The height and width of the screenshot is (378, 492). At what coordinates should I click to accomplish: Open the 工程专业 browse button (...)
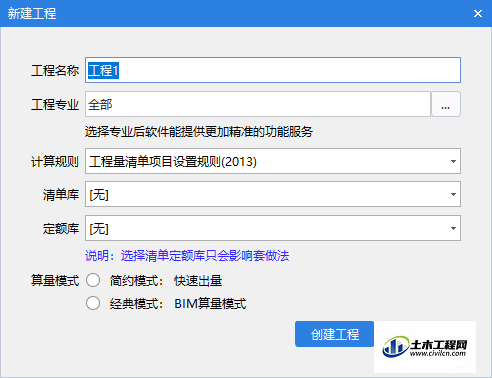point(446,104)
